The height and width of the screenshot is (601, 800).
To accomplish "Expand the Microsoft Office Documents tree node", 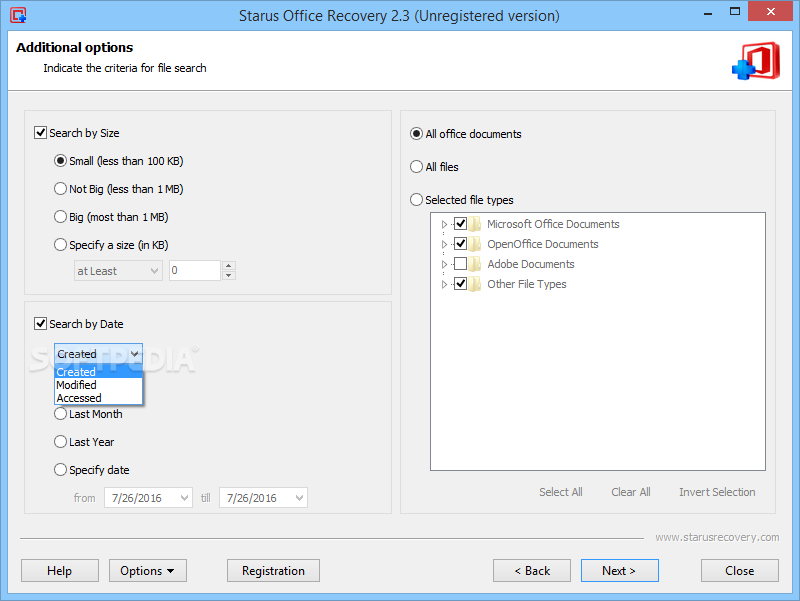I will tap(444, 224).
